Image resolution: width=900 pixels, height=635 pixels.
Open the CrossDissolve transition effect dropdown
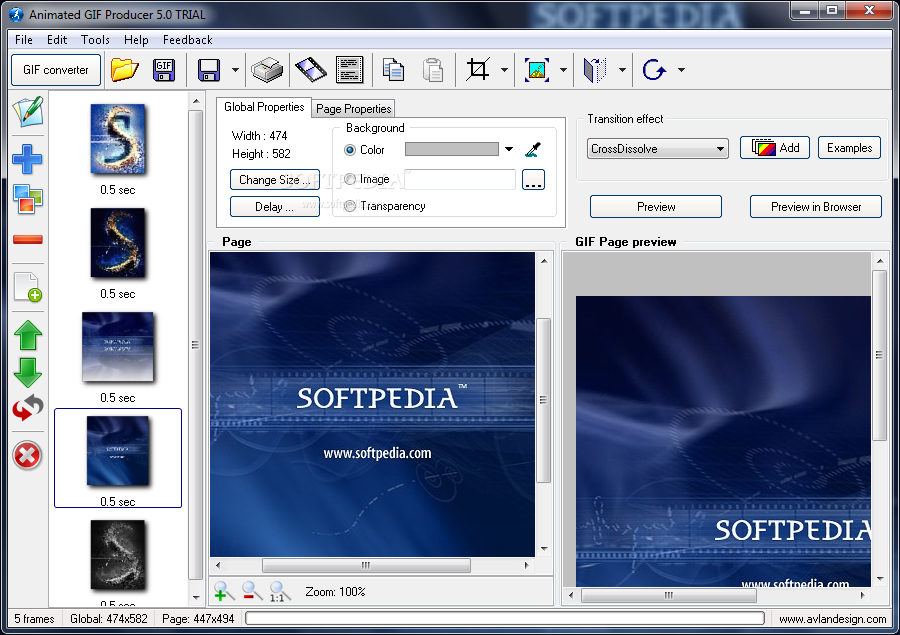coord(658,149)
